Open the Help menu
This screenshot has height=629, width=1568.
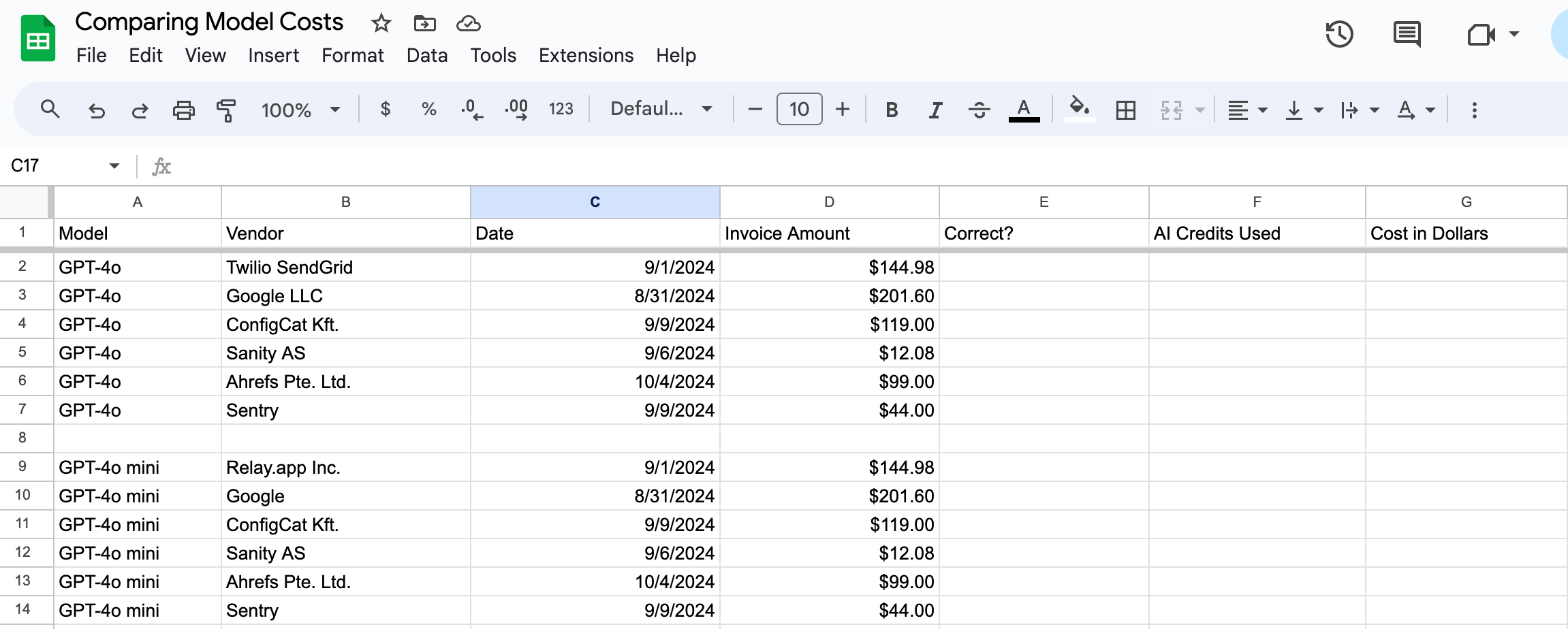676,55
